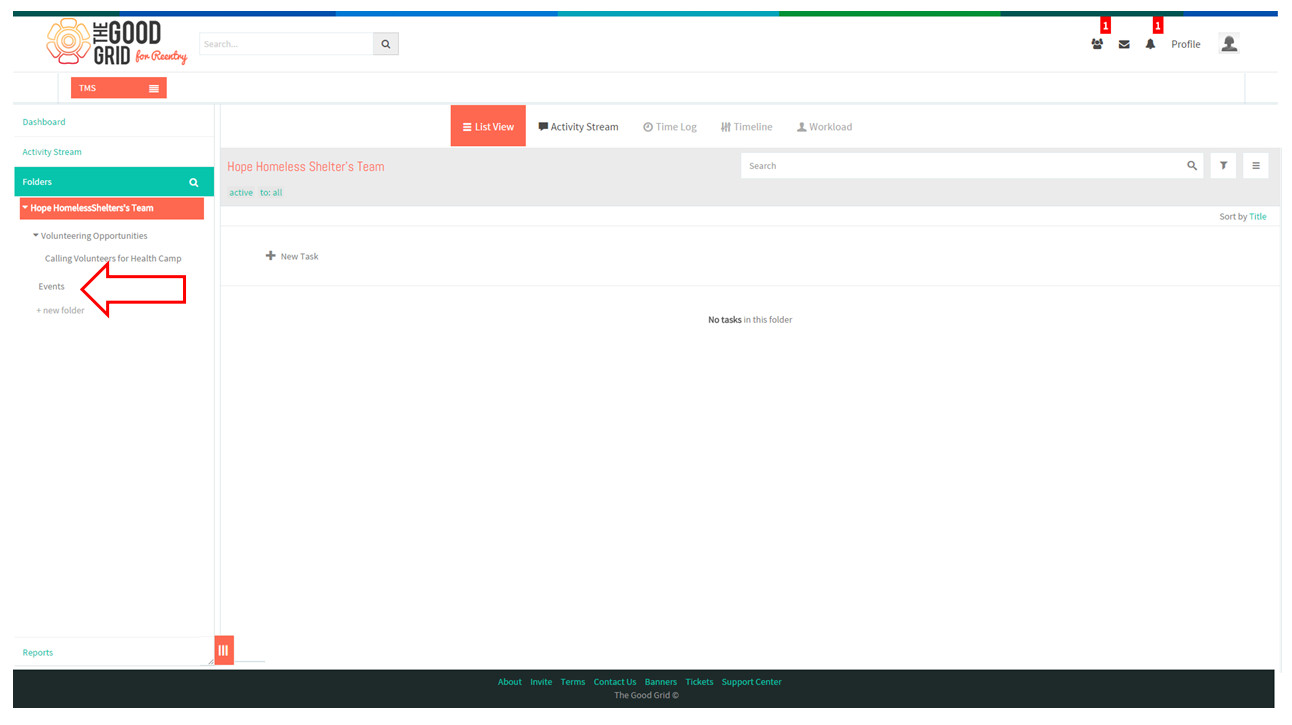Open the Events folder
The image size is (1292, 725).
coord(52,286)
